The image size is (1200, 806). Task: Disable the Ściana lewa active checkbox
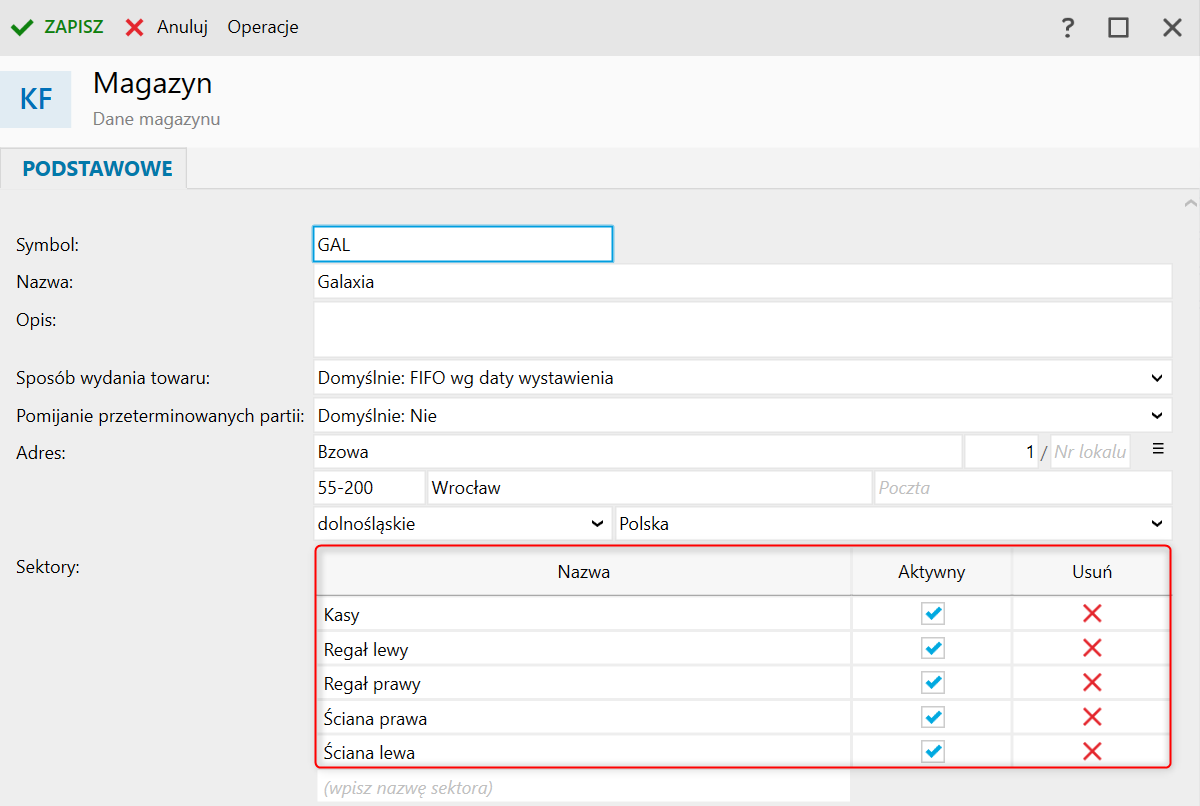pos(932,752)
